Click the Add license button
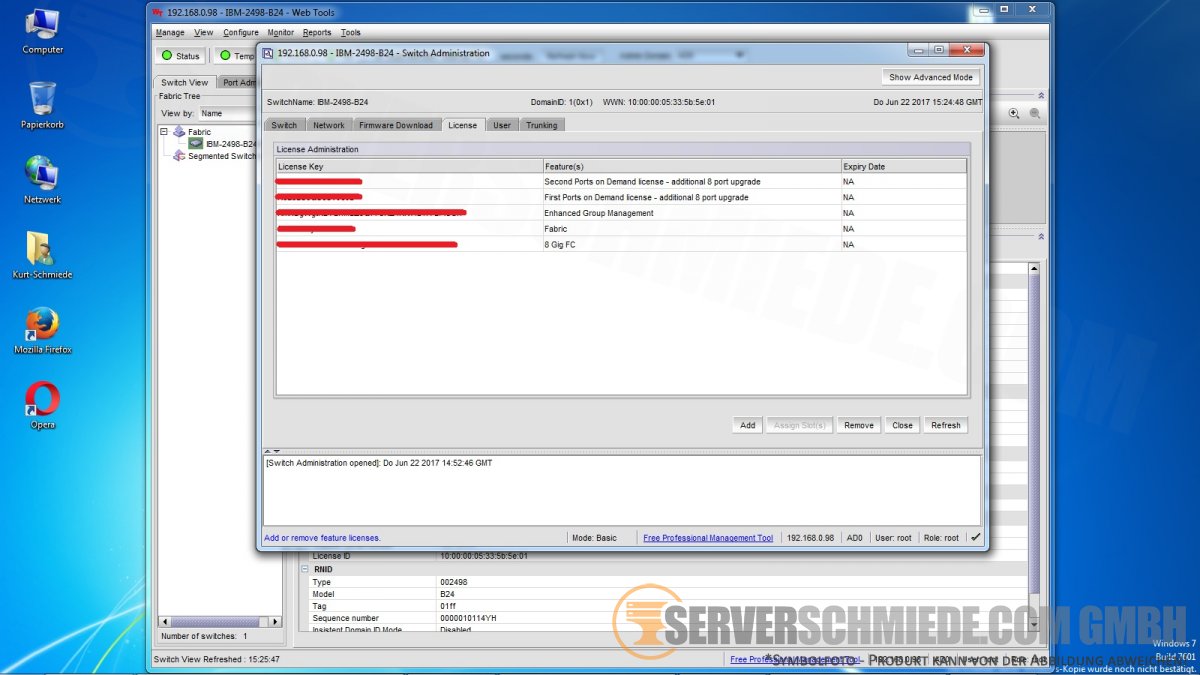This screenshot has height=675, width=1200. 747,425
